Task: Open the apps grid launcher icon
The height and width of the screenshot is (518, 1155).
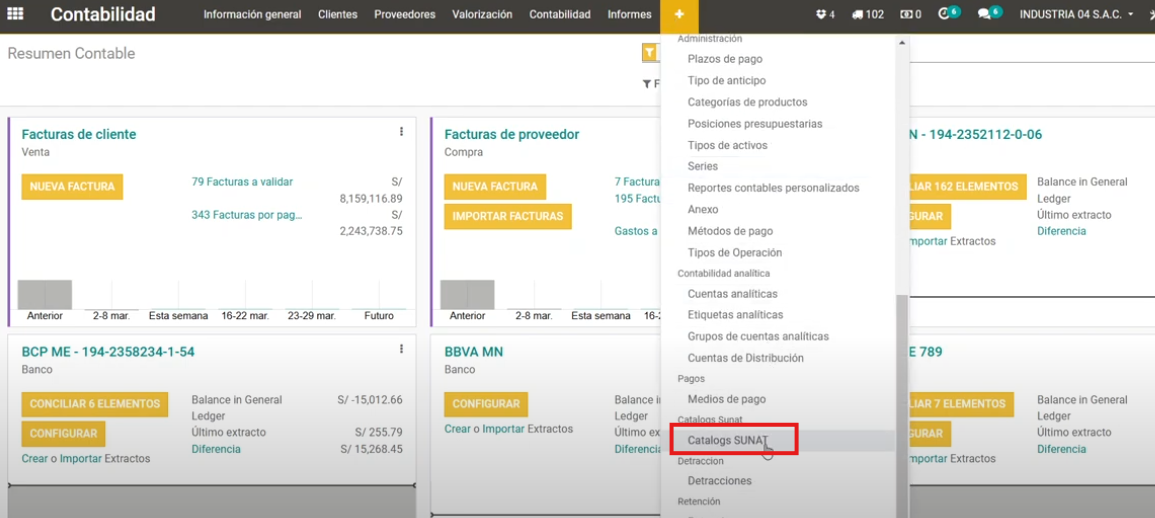Action: click(x=16, y=15)
